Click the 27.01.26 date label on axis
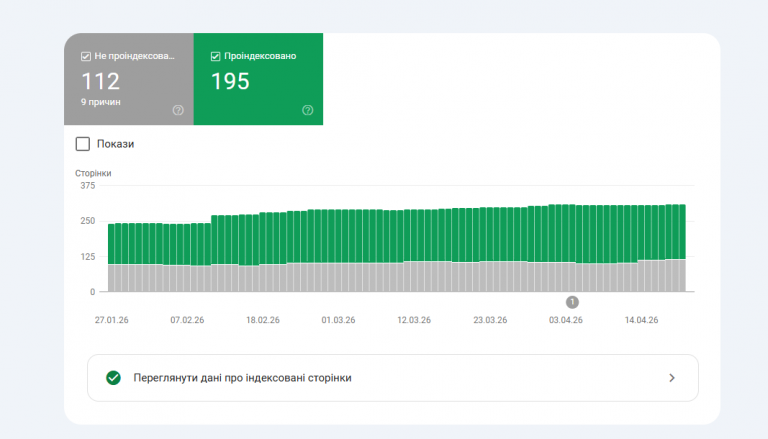 pyautogui.click(x=112, y=320)
